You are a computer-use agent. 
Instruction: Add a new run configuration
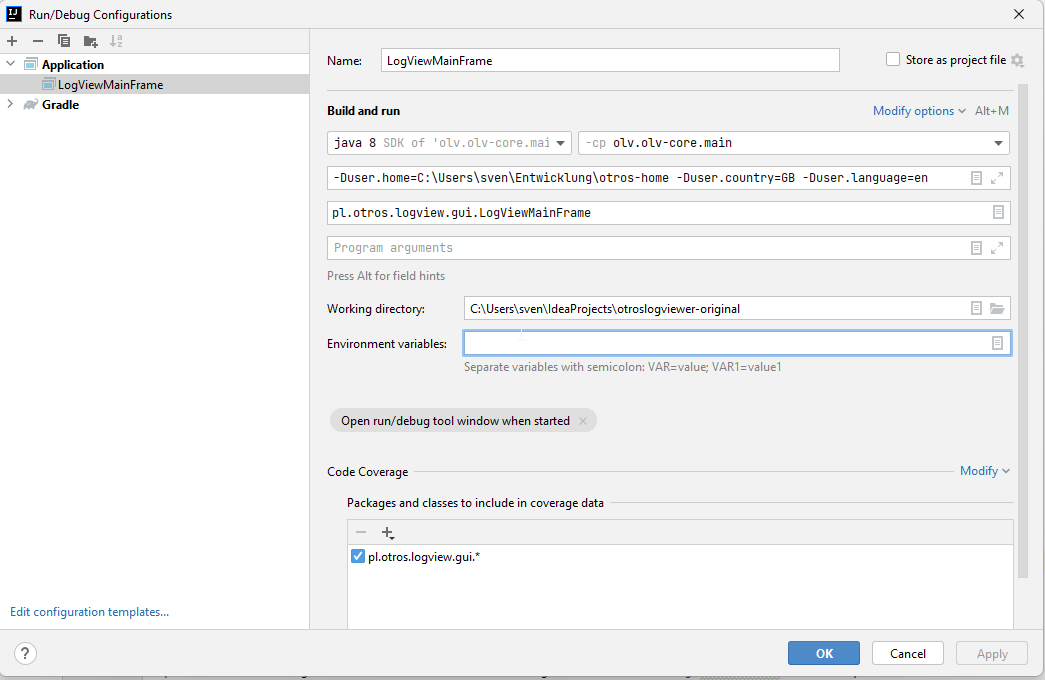tap(11, 40)
